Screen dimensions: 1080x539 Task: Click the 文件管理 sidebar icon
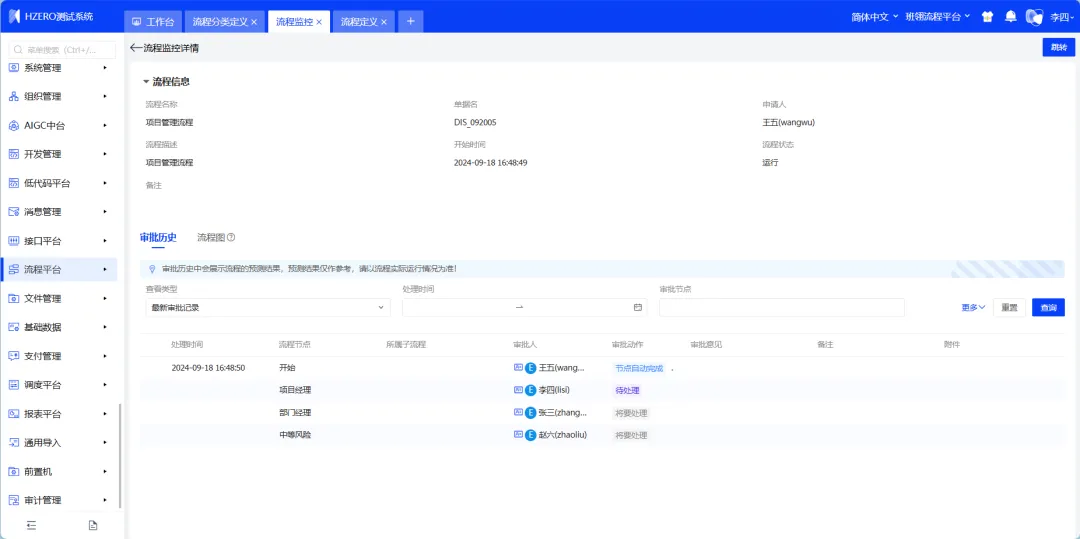tap(13, 299)
